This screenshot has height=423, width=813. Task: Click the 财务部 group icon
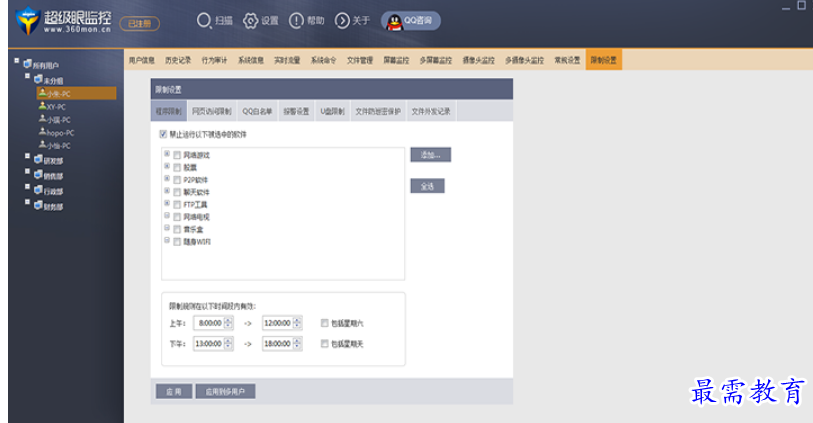38,205
